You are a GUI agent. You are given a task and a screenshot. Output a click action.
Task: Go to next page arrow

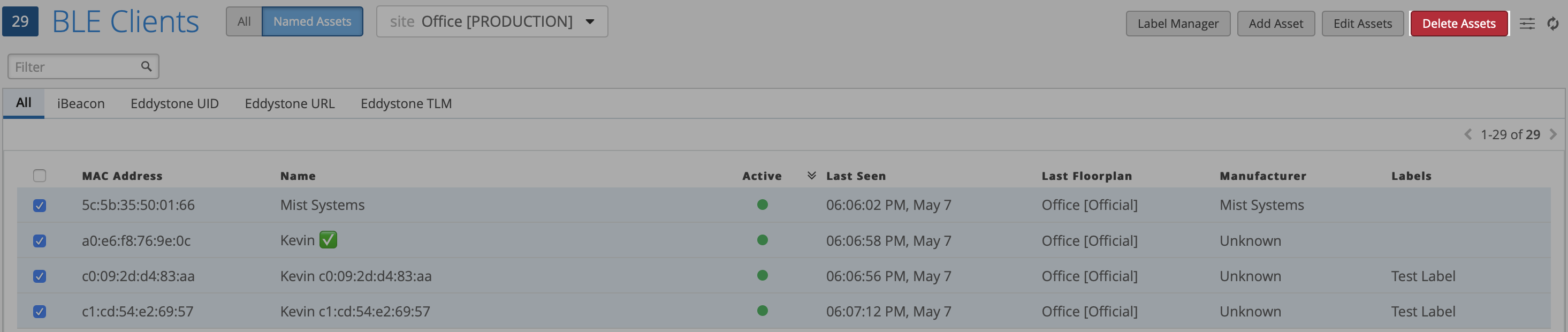click(1553, 134)
